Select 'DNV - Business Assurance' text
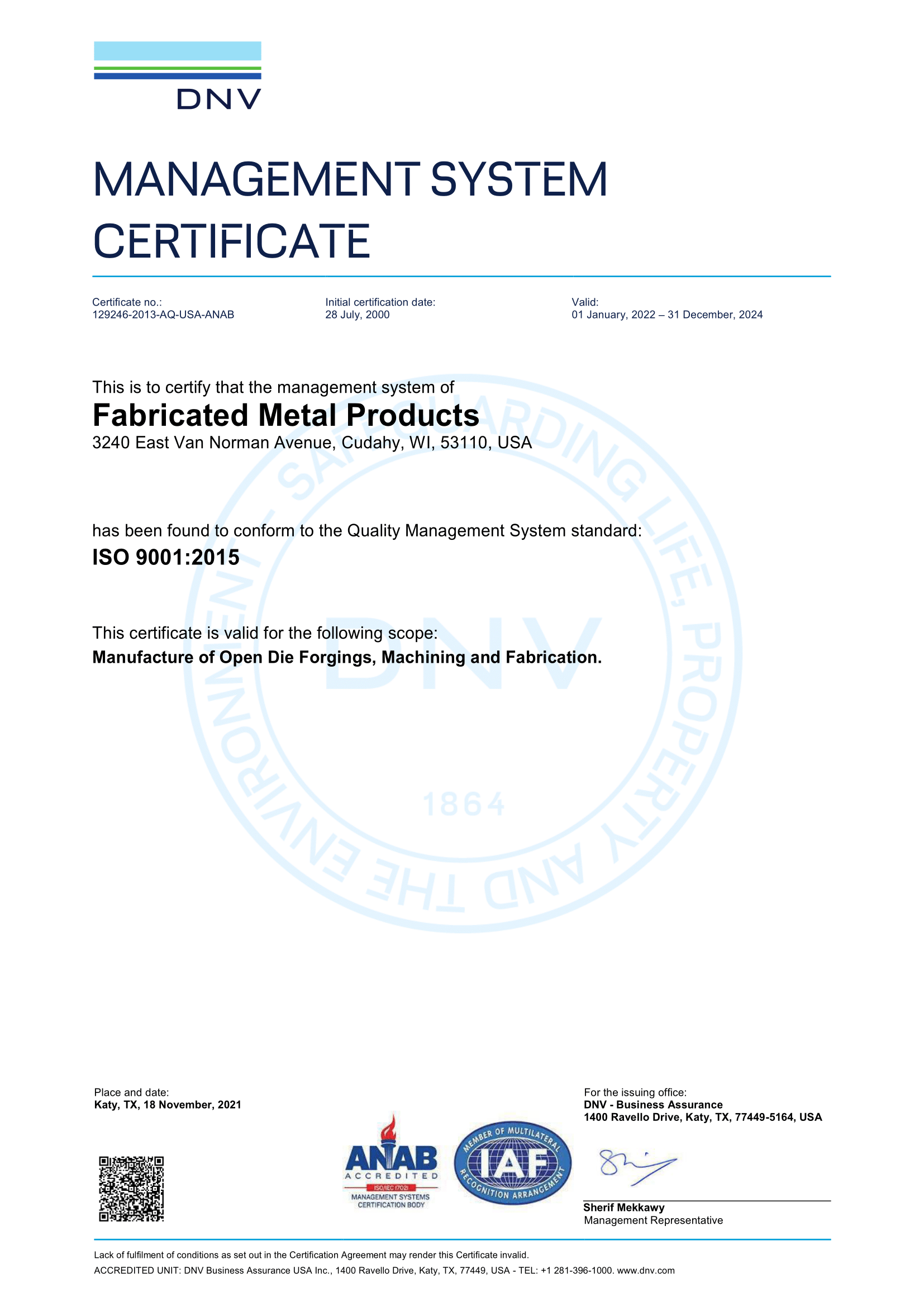 coord(653,1105)
